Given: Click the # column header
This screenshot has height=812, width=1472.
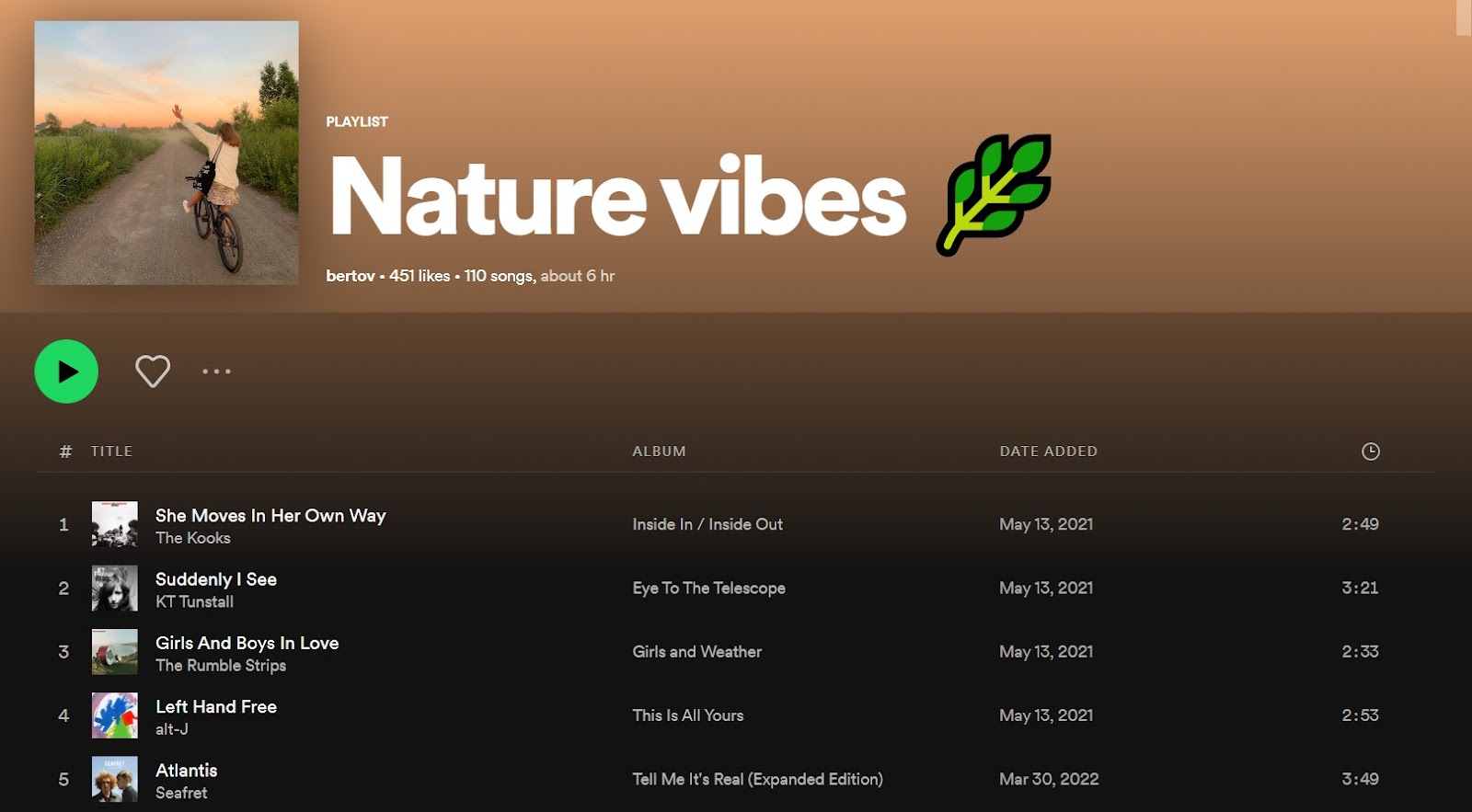Looking at the screenshot, I should click(x=65, y=452).
